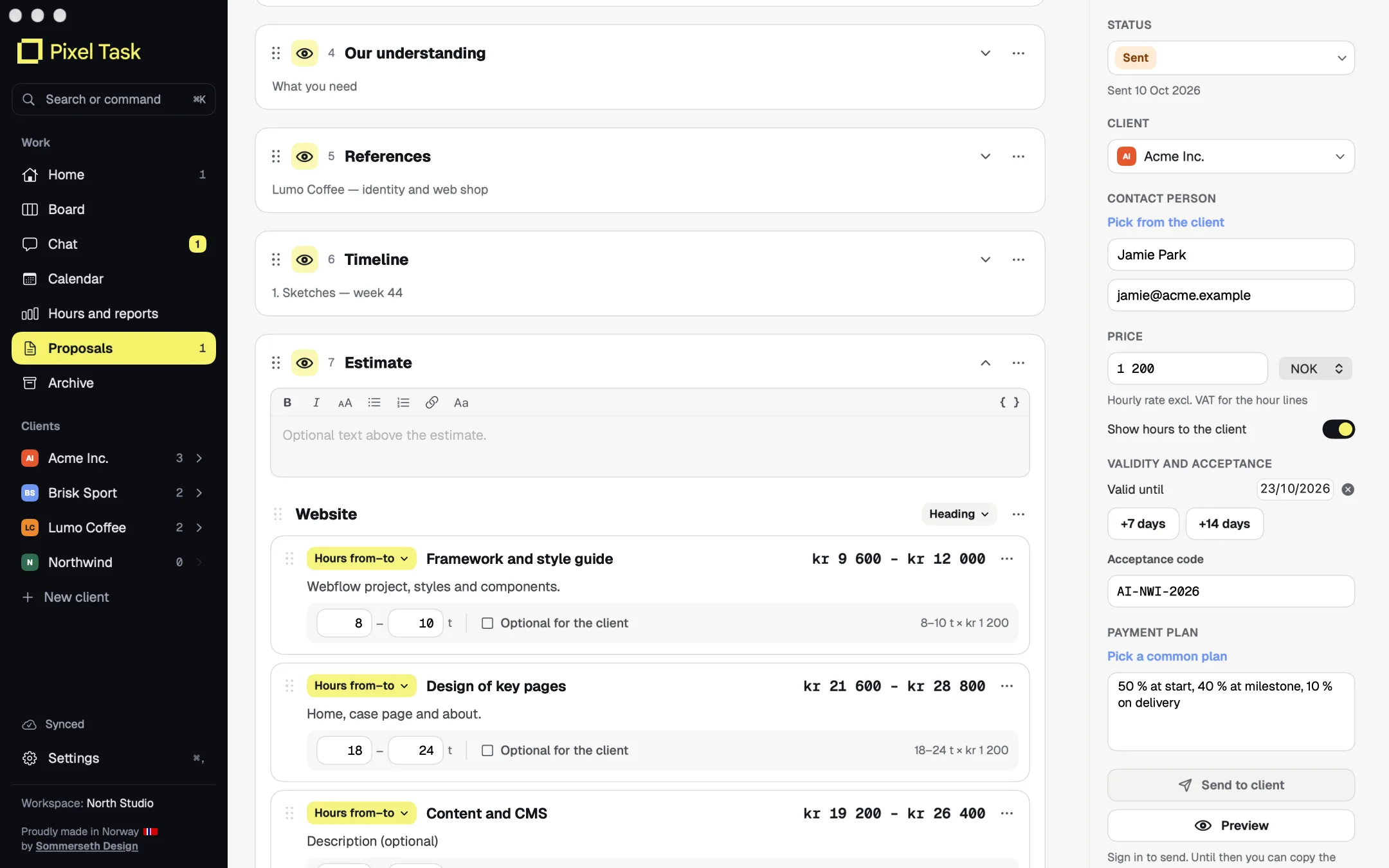Open the Preview of the proposal
1389x868 pixels.
[1231, 826]
